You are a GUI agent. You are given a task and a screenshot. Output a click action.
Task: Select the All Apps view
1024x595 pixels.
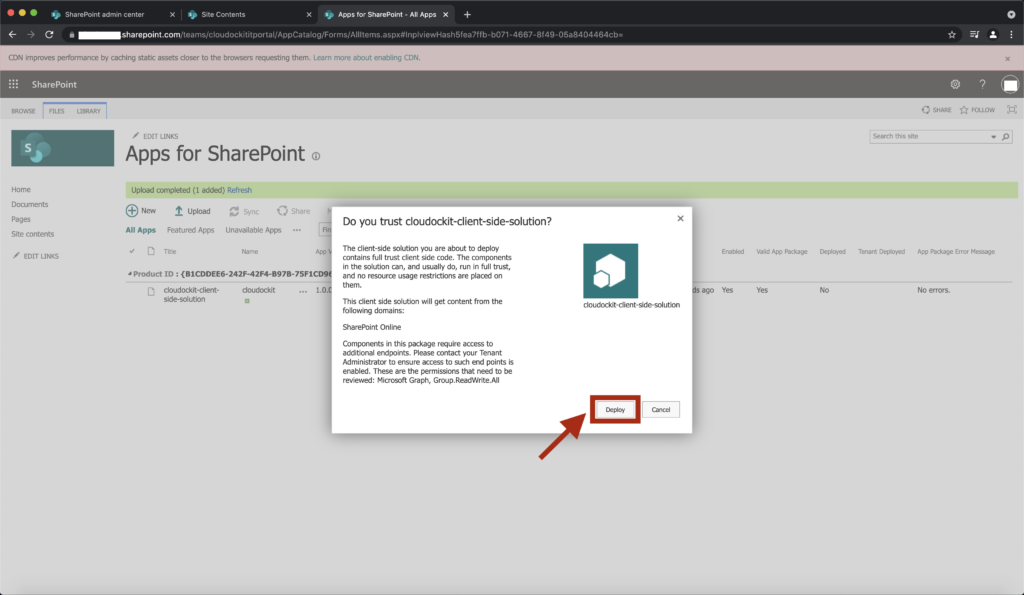point(140,230)
